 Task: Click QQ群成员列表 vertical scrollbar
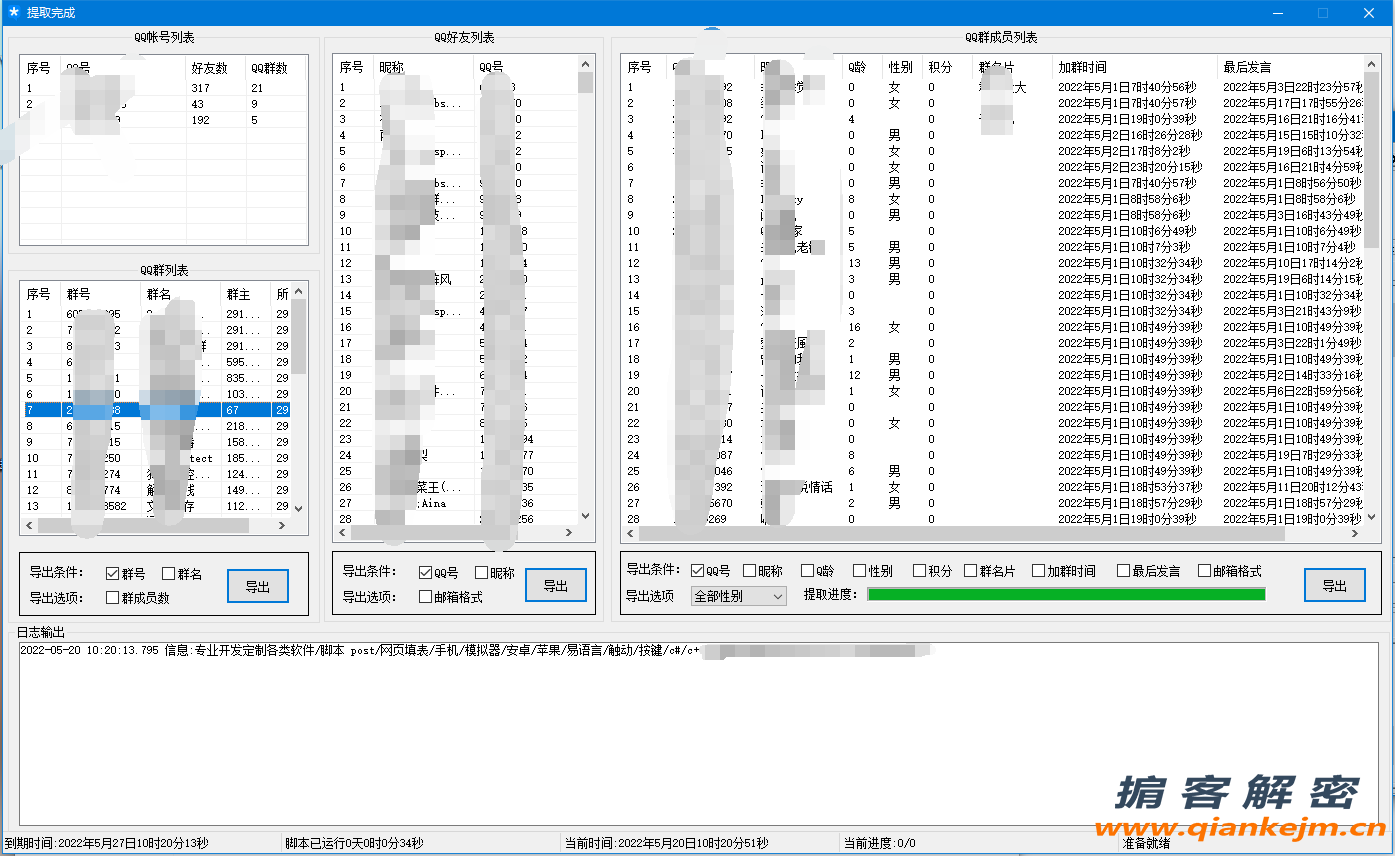[1372, 290]
